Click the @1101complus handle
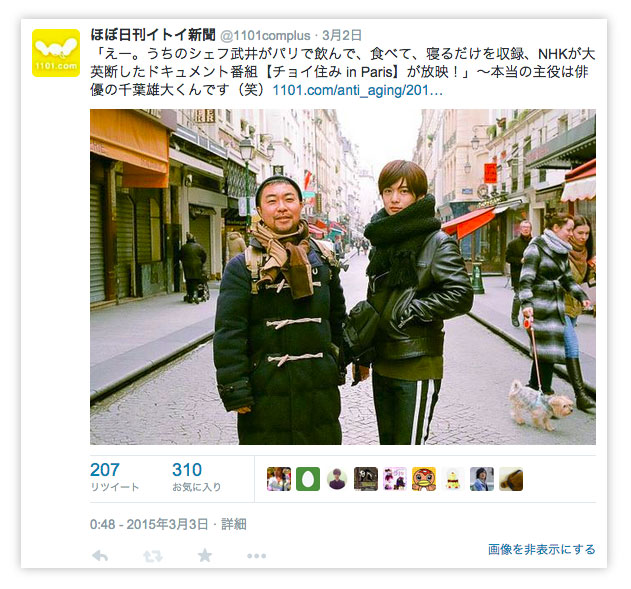 tap(265, 36)
